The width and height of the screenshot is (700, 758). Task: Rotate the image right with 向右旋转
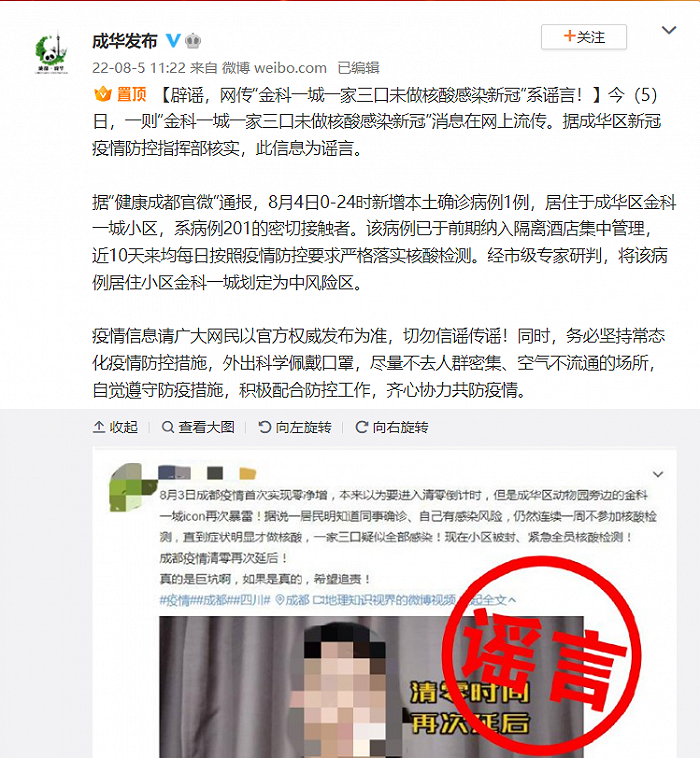tap(392, 427)
